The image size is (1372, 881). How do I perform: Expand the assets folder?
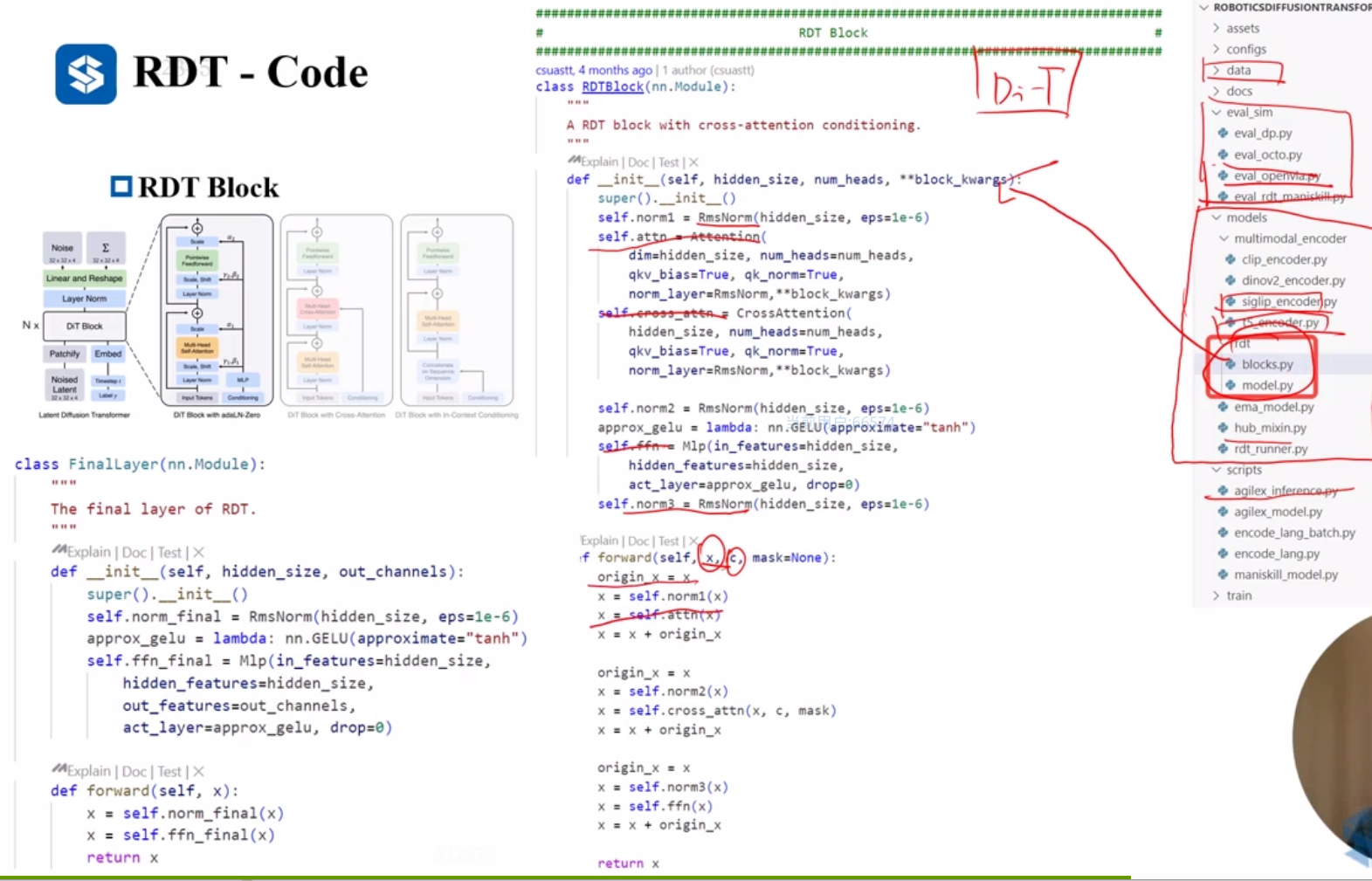pos(1216,28)
